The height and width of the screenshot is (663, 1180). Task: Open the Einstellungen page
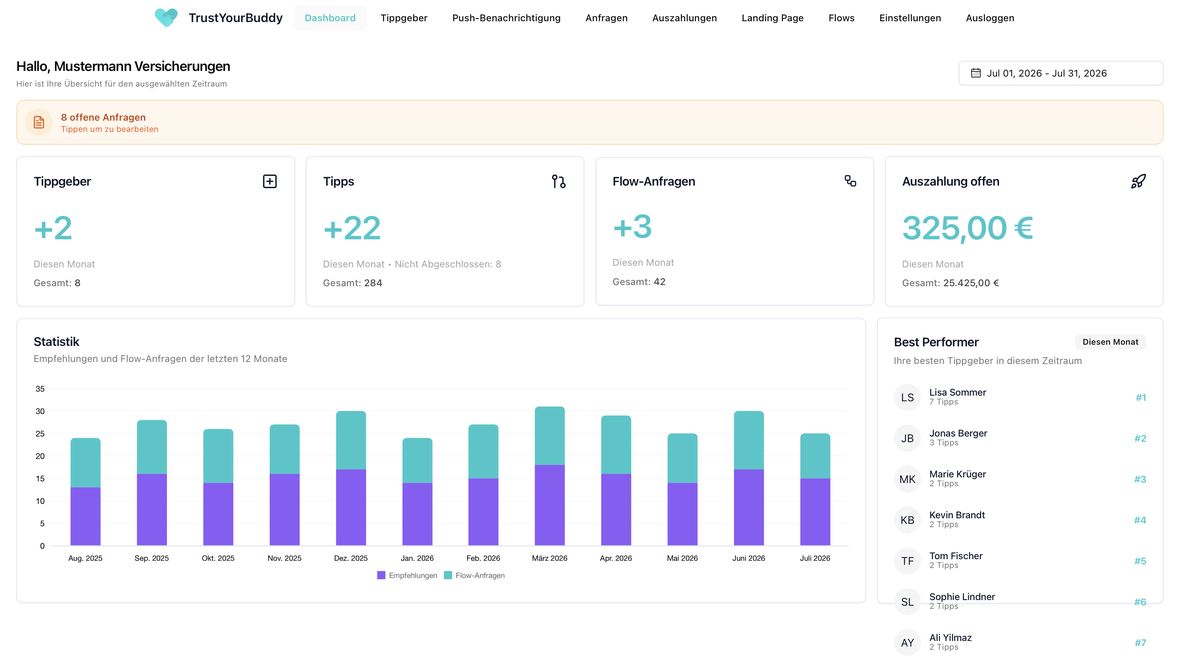click(x=910, y=18)
